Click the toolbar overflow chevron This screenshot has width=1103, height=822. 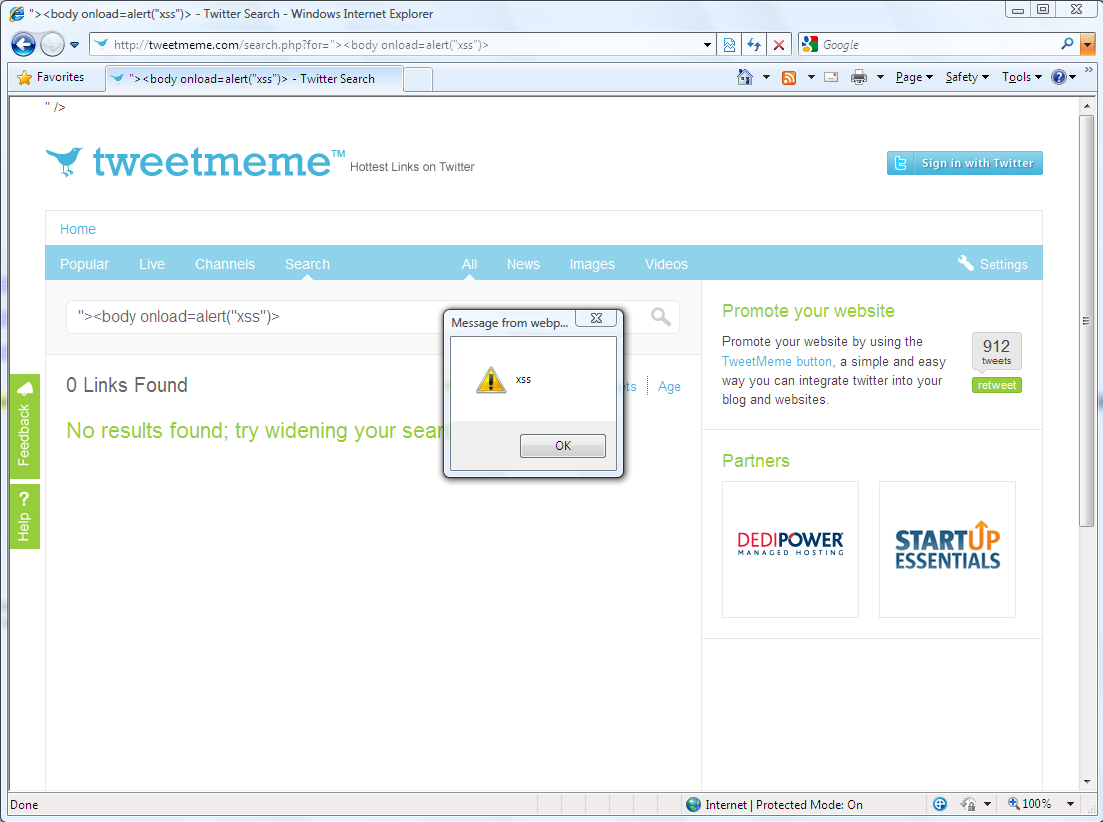coord(1089,70)
